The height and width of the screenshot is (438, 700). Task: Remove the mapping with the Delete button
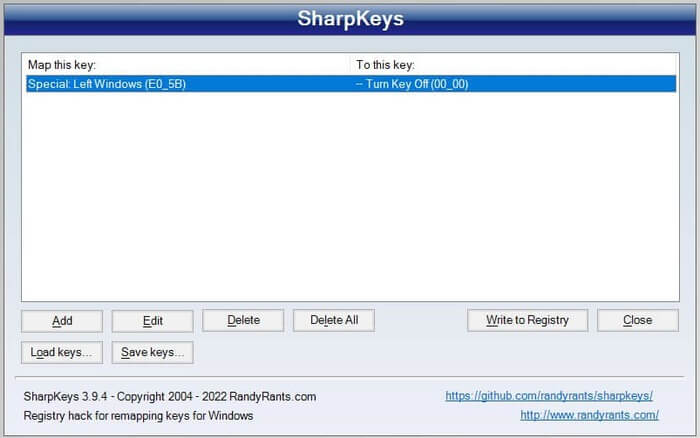pyautogui.click(x=243, y=320)
